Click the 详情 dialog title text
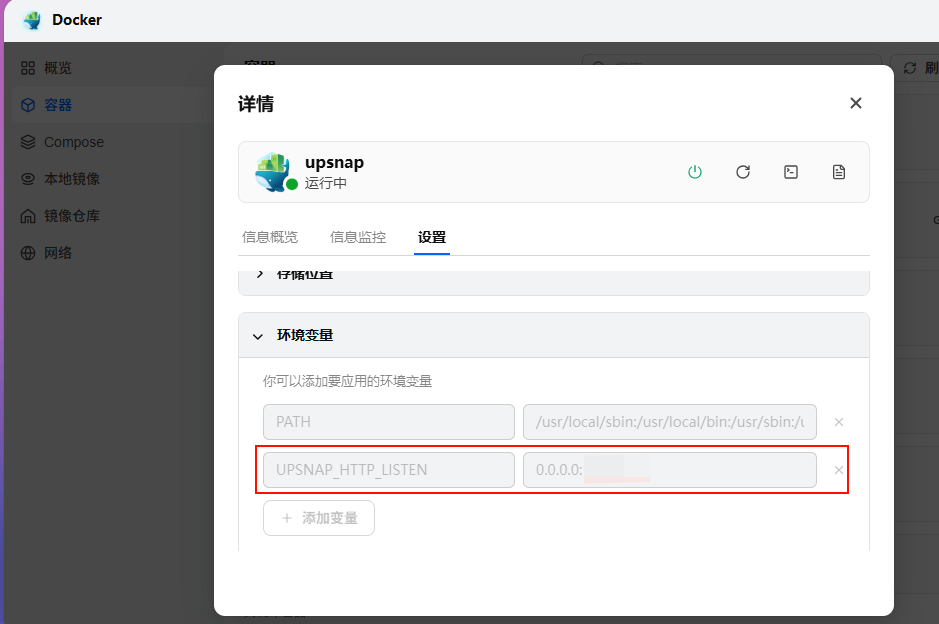 click(256, 104)
